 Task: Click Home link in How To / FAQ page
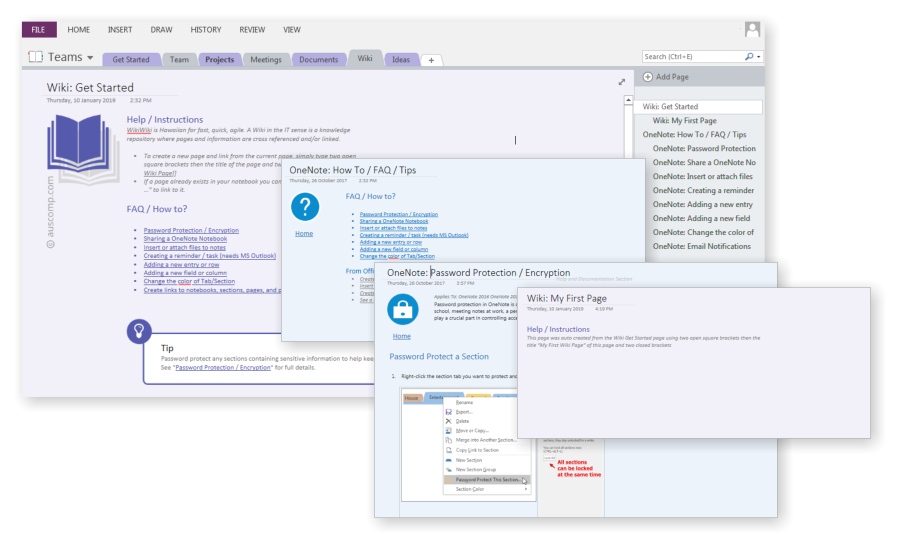pyautogui.click(x=304, y=234)
